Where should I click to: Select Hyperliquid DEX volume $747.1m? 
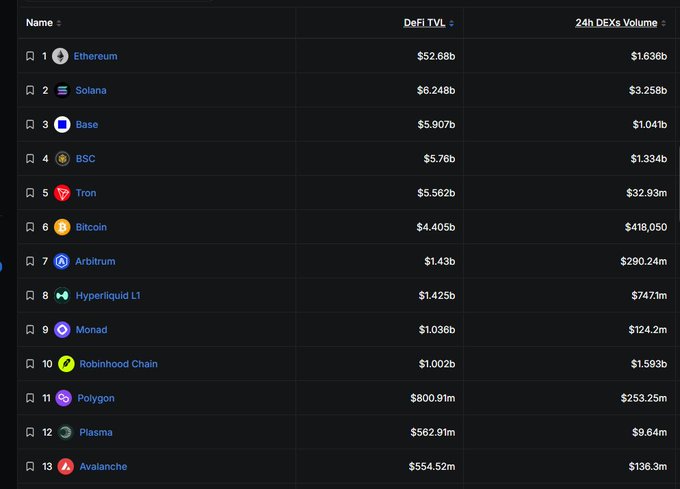pos(649,296)
